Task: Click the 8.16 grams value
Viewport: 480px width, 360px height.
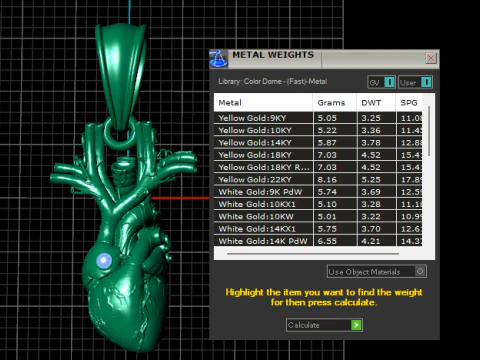Action: [327, 180]
